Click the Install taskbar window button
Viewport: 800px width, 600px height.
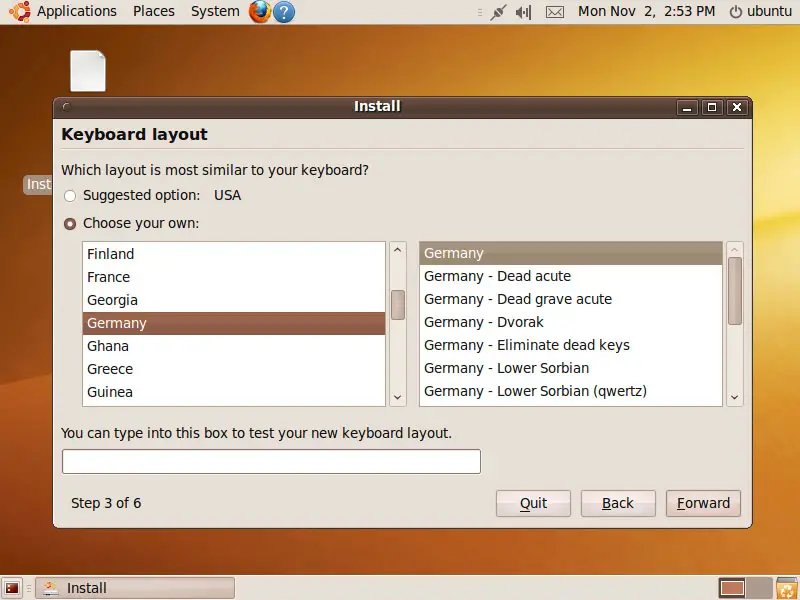pyautogui.click(x=135, y=588)
